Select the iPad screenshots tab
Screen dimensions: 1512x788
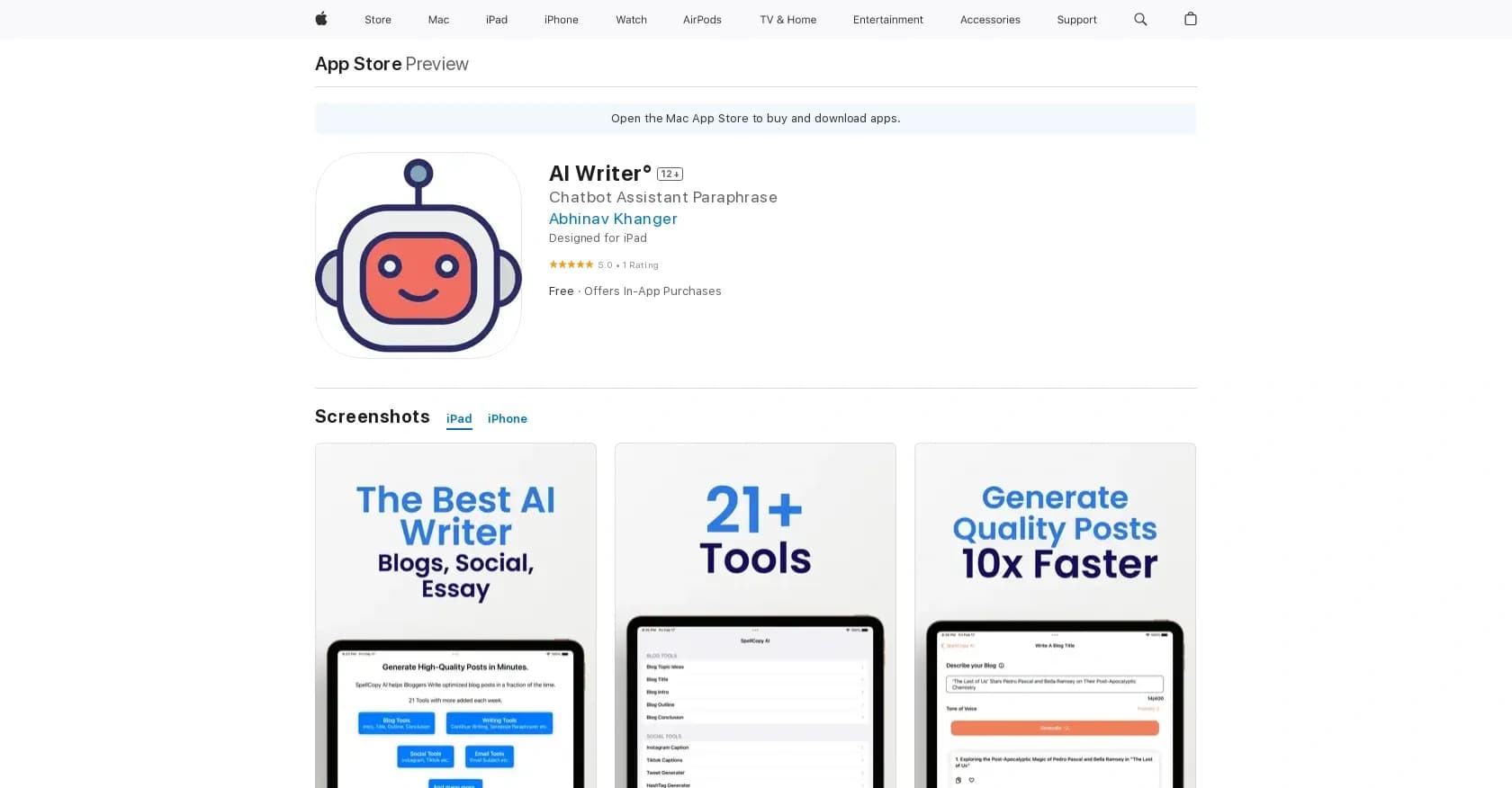pyautogui.click(x=459, y=419)
